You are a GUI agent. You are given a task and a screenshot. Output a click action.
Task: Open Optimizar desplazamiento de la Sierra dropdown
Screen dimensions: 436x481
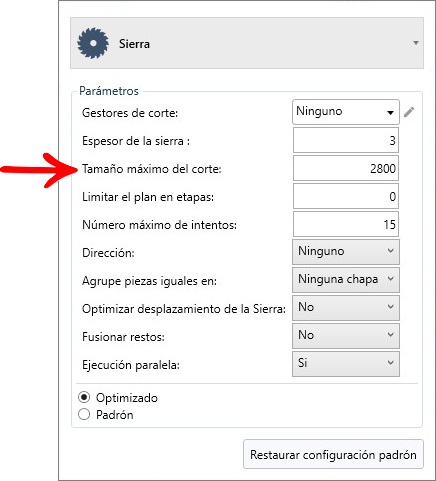coord(346,308)
